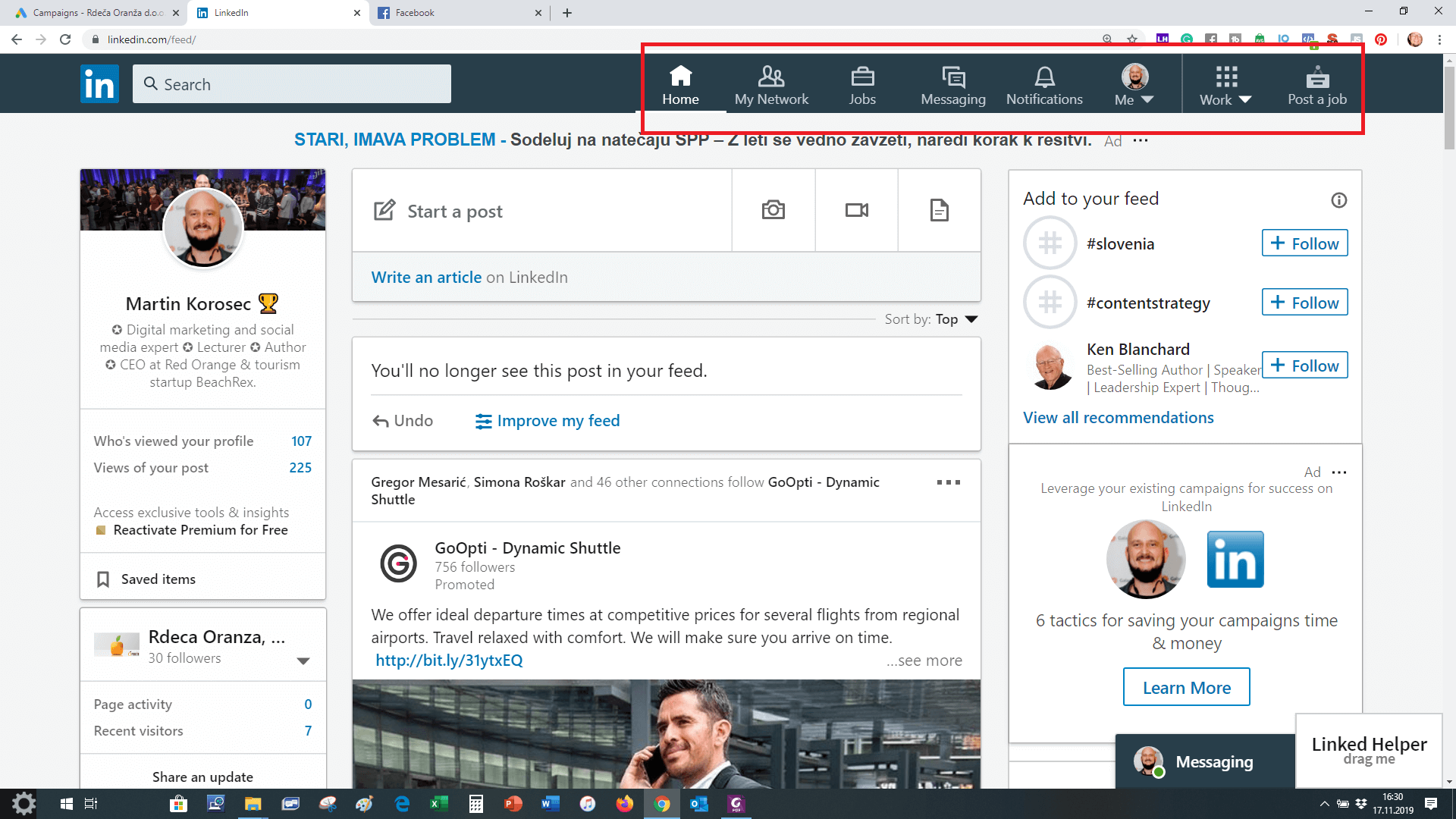The width and height of the screenshot is (1456, 819).
Task: Click the document icon in post box
Action: click(x=939, y=210)
